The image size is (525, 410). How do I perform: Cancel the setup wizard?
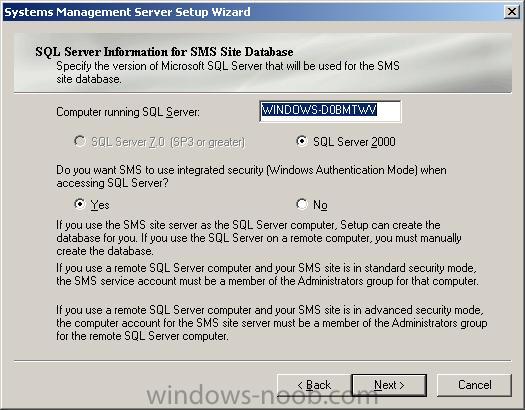coord(474,385)
